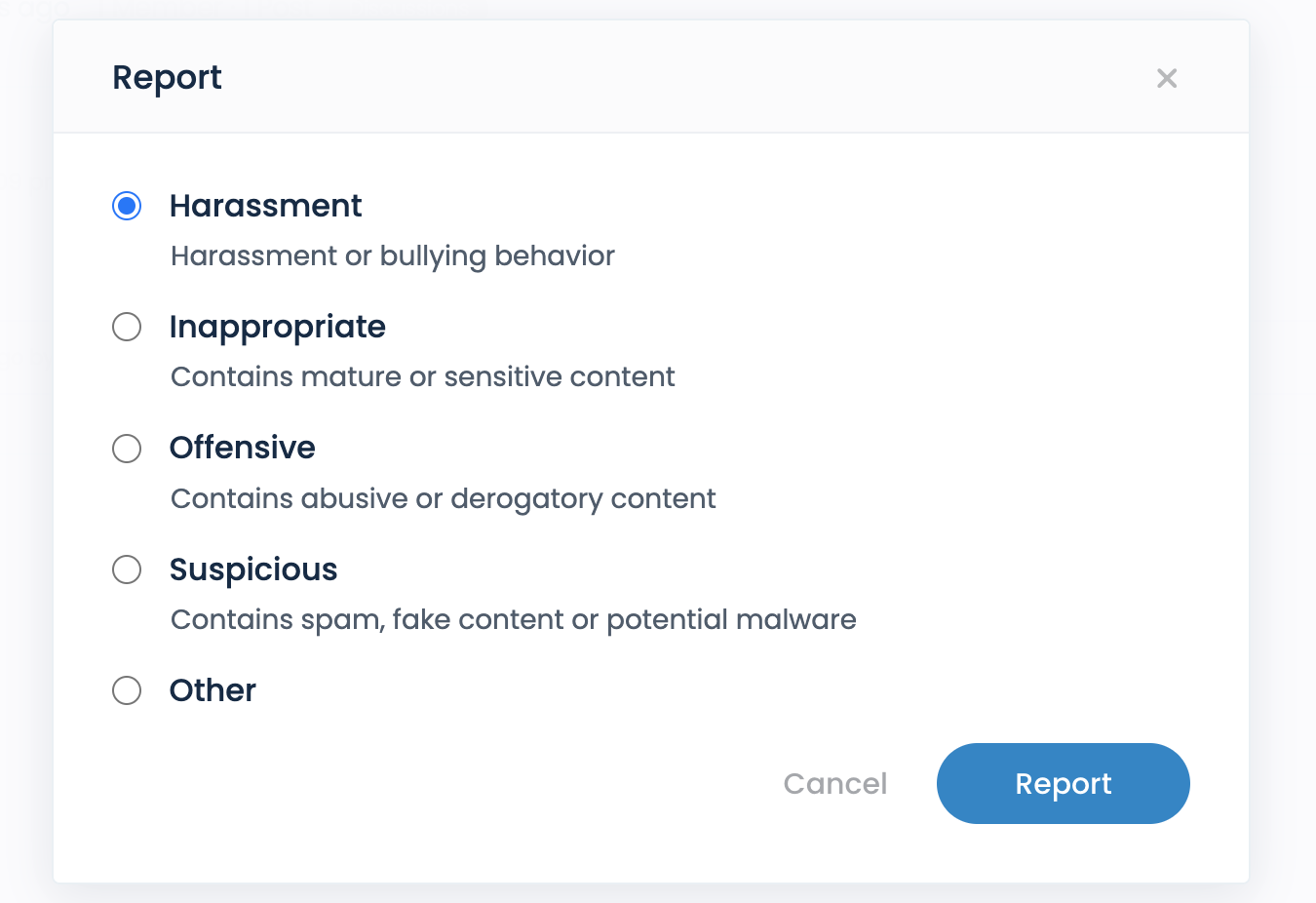This screenshot has height=903, width=1316.
Task: Submit via the blue Report button
Action: coord(1063,783)
